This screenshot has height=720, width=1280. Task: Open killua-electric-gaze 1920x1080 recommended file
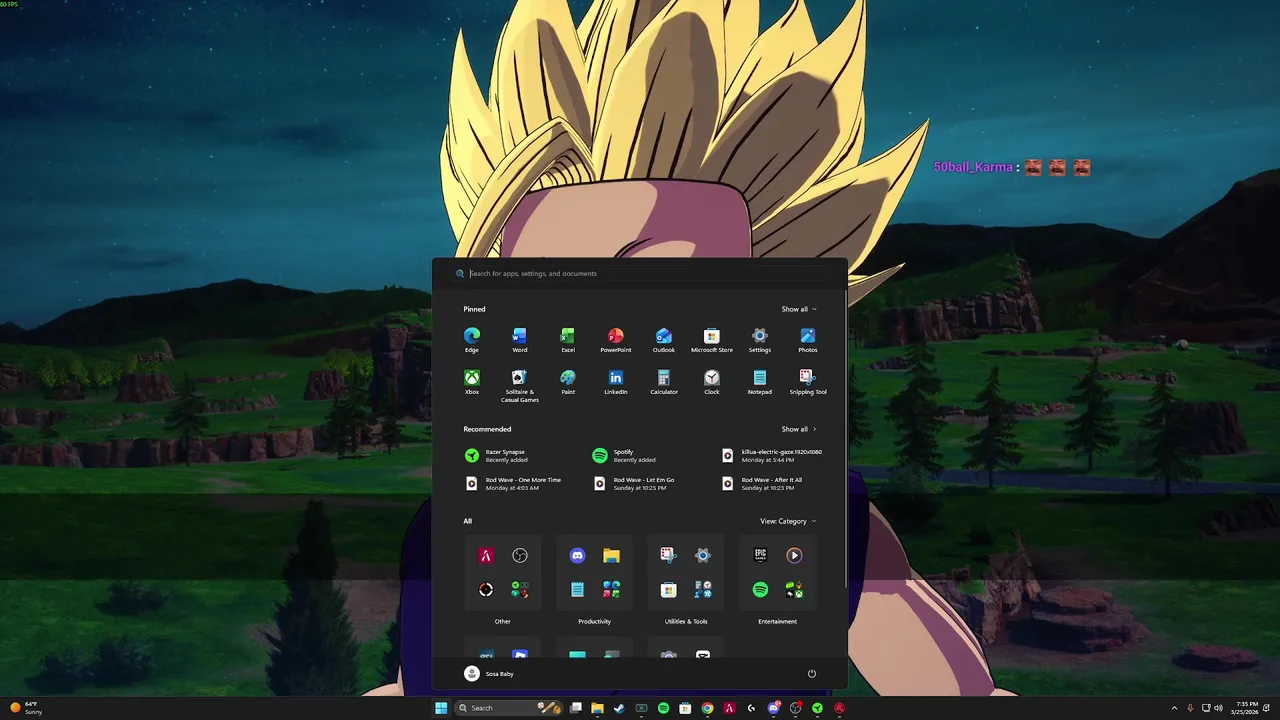tap(773, 455)
